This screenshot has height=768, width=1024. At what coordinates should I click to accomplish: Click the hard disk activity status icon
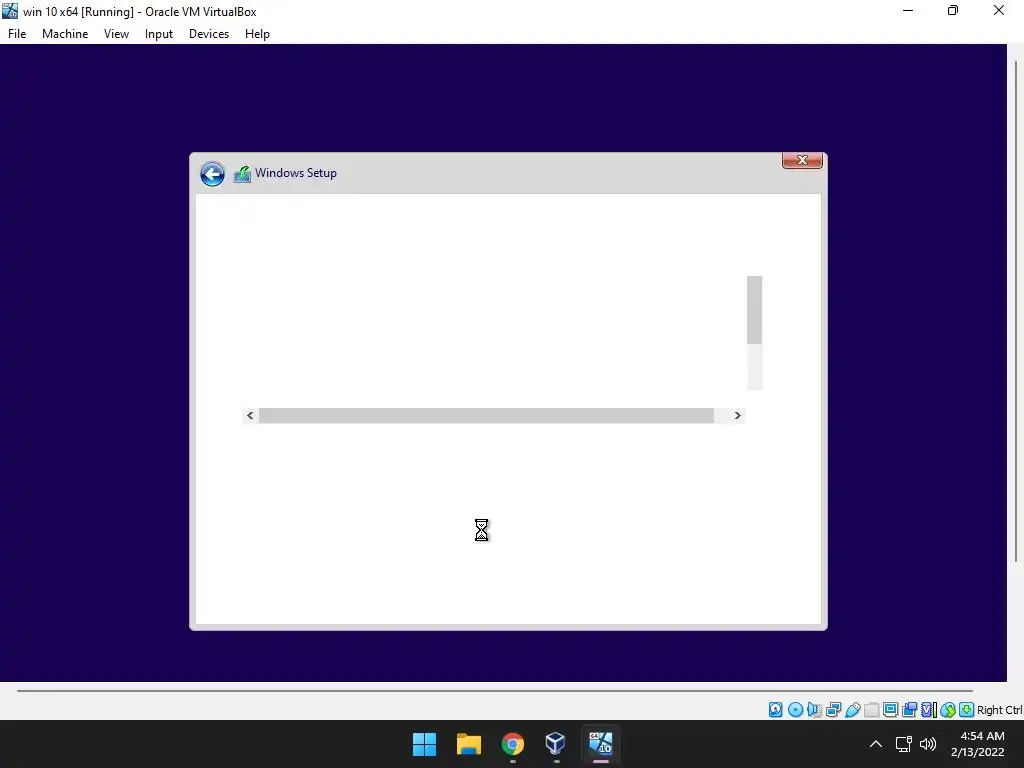tap(775, 710)
